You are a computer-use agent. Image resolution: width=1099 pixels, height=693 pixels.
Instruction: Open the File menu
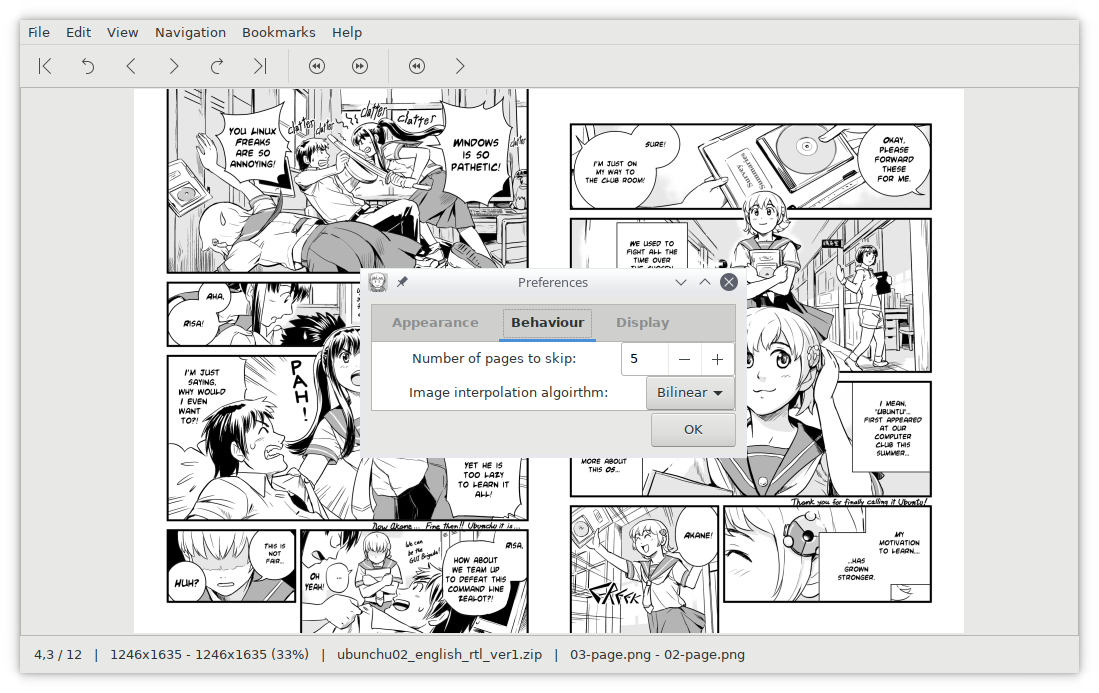(39, 32)
